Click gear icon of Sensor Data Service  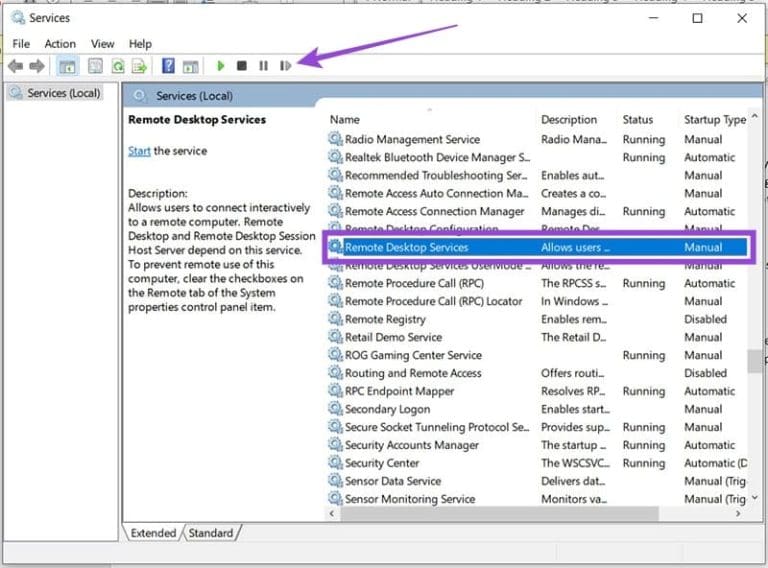click(x=335, y=480)
